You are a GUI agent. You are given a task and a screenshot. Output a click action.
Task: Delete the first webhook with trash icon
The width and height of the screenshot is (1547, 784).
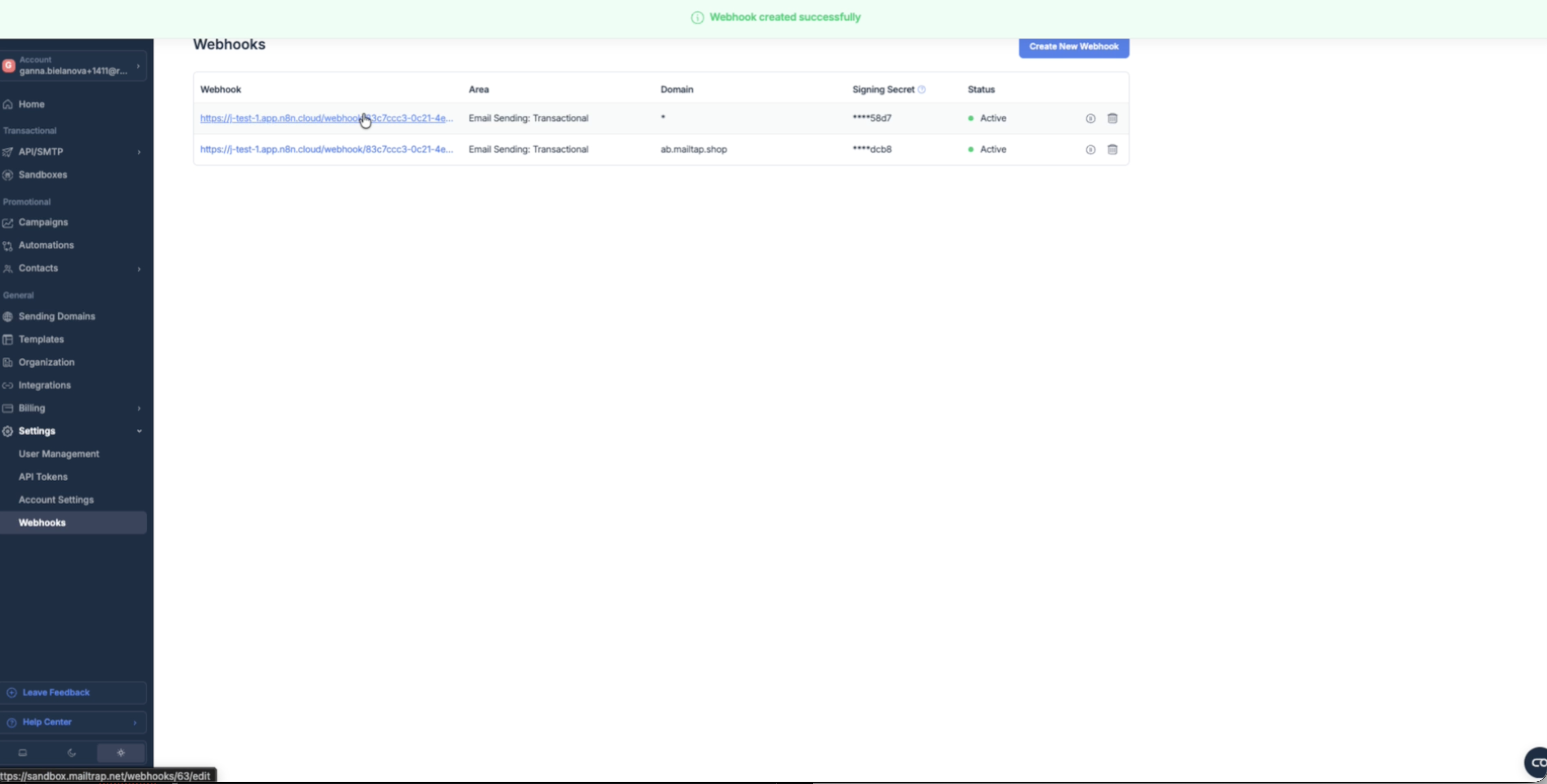point(1112,118)
